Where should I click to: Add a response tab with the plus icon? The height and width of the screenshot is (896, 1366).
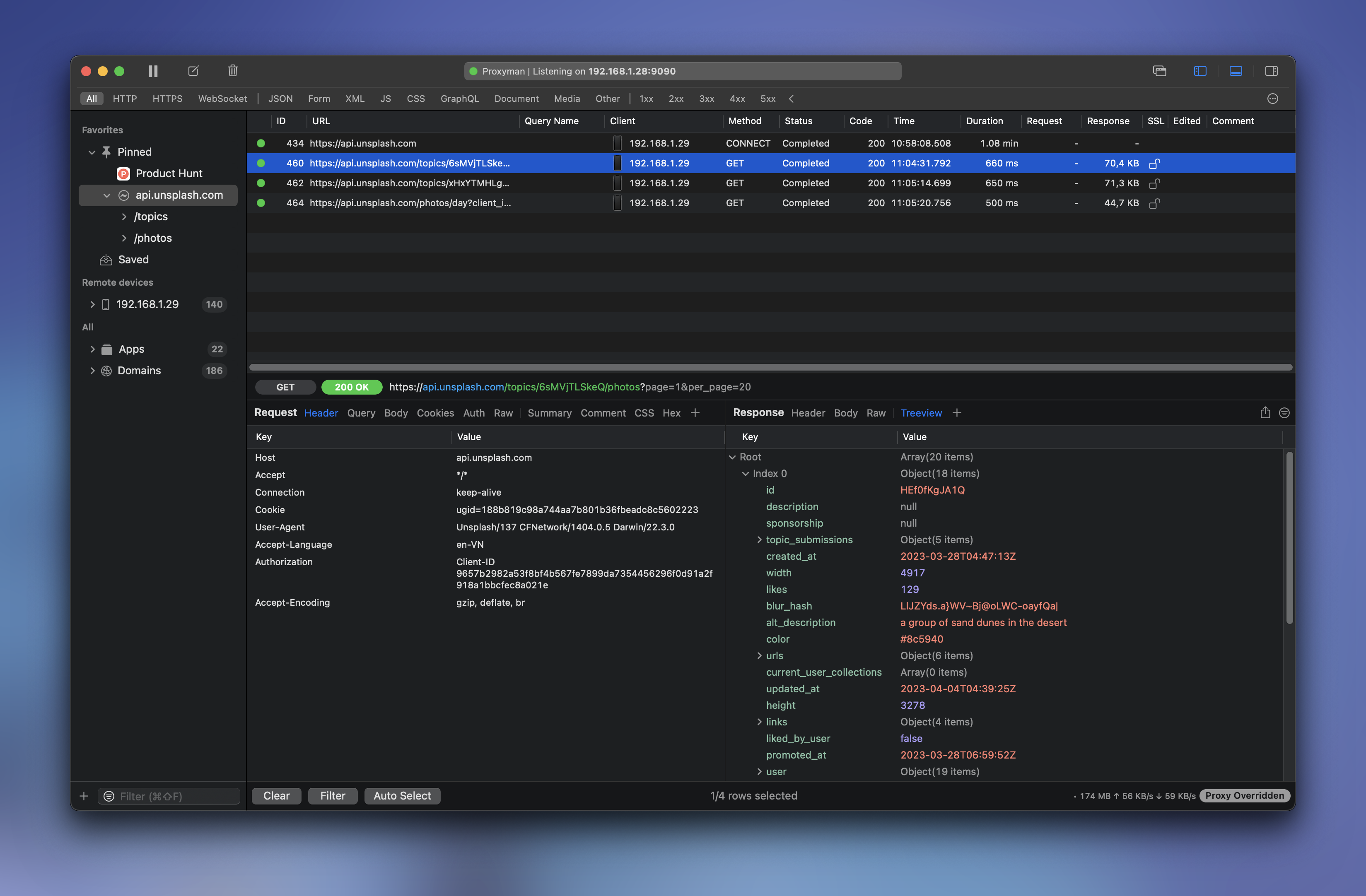point(957,412)
